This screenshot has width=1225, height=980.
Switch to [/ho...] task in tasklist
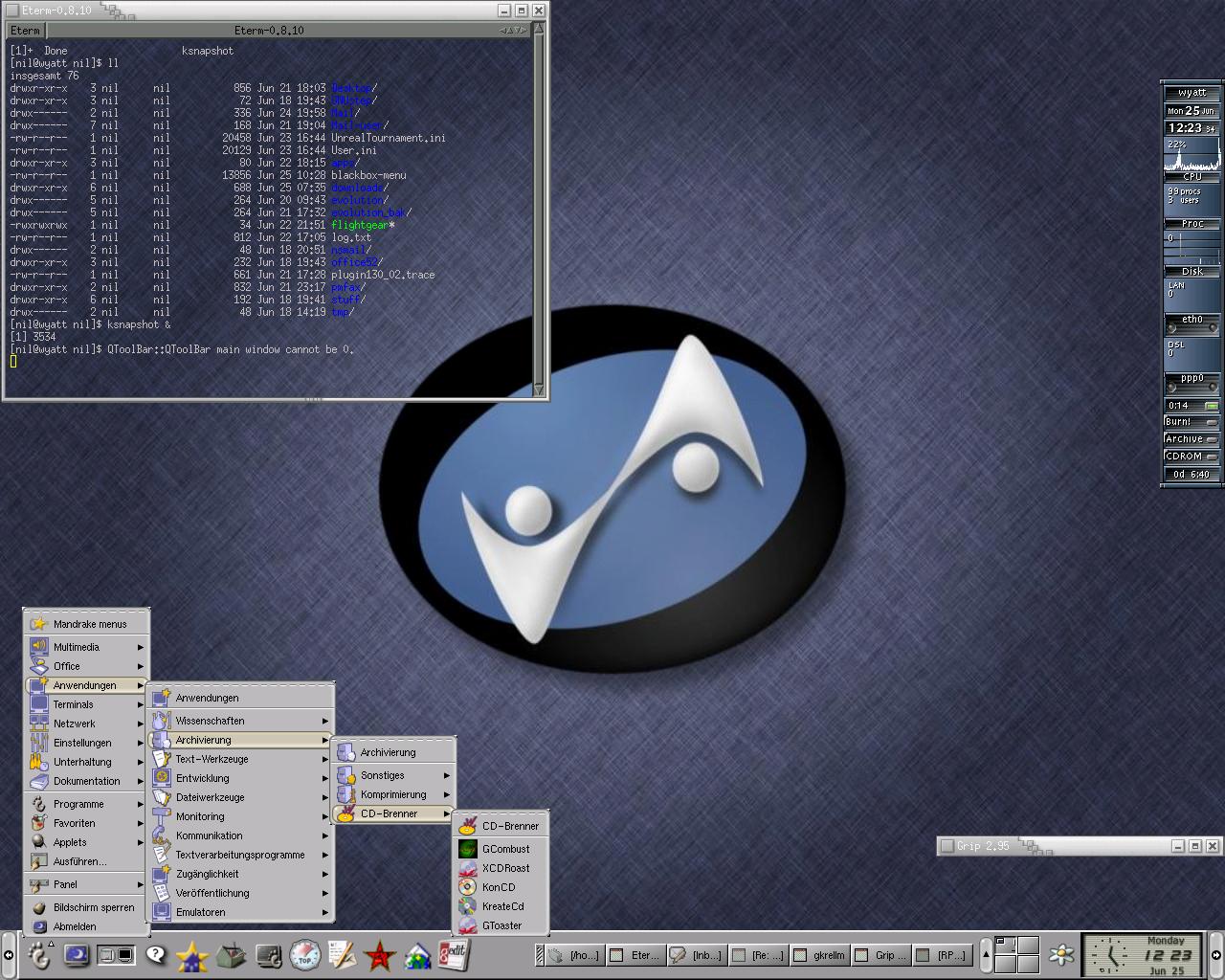pos(574,955)
